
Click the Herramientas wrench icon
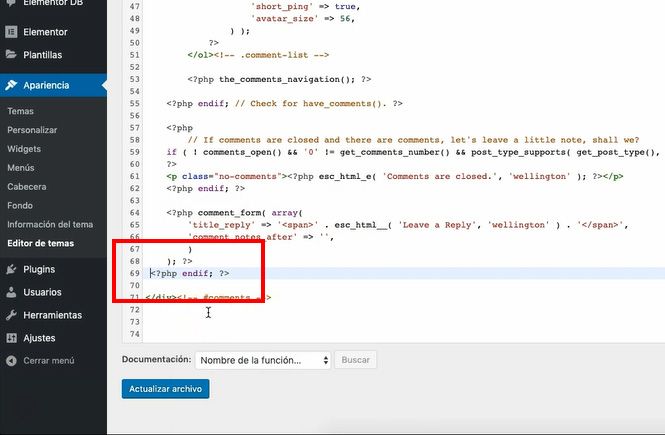coord(11,315)
